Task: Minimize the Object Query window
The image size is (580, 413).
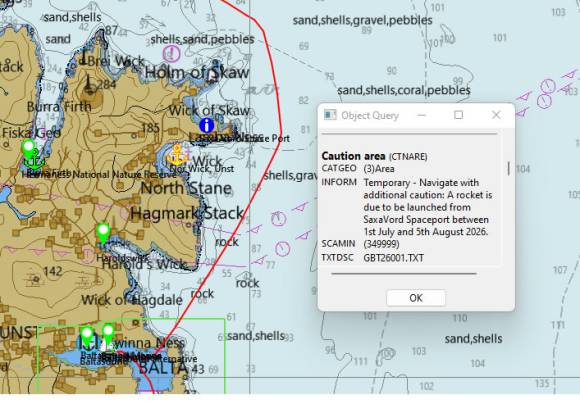Action: (x=421, y=115)
